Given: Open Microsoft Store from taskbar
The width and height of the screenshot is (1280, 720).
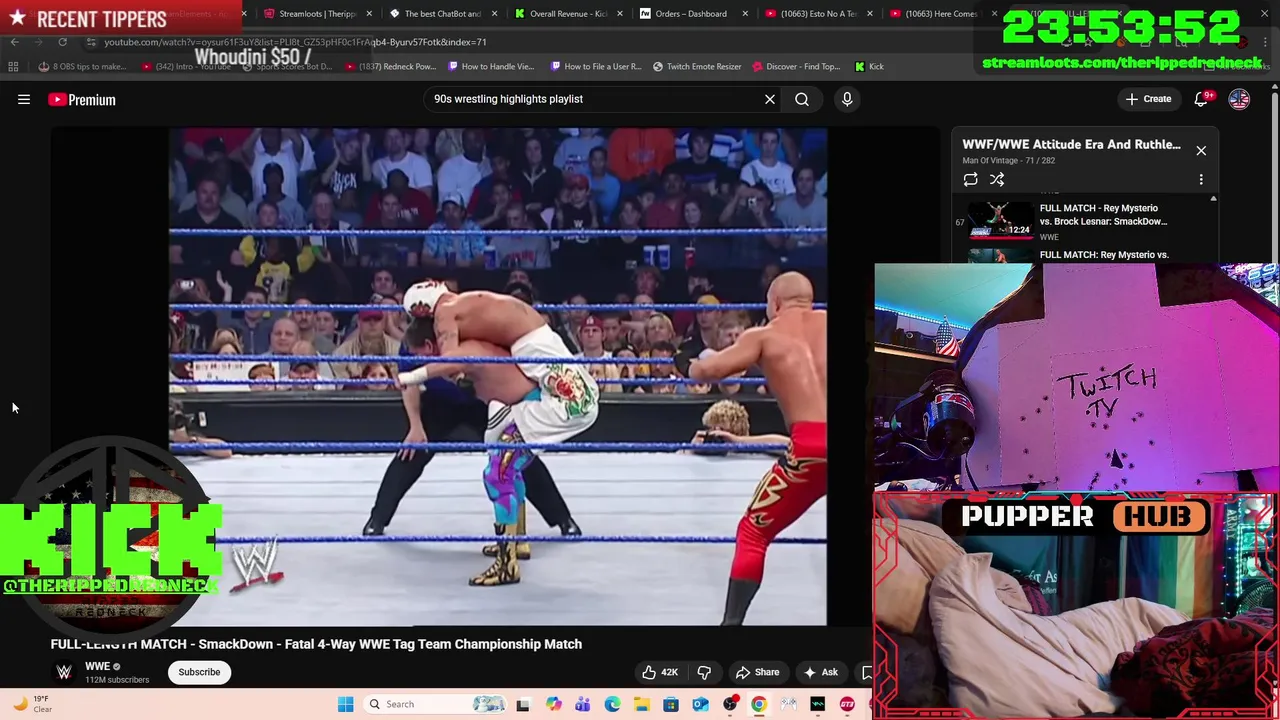Looking at the screenshot, I should click(671, 704).
